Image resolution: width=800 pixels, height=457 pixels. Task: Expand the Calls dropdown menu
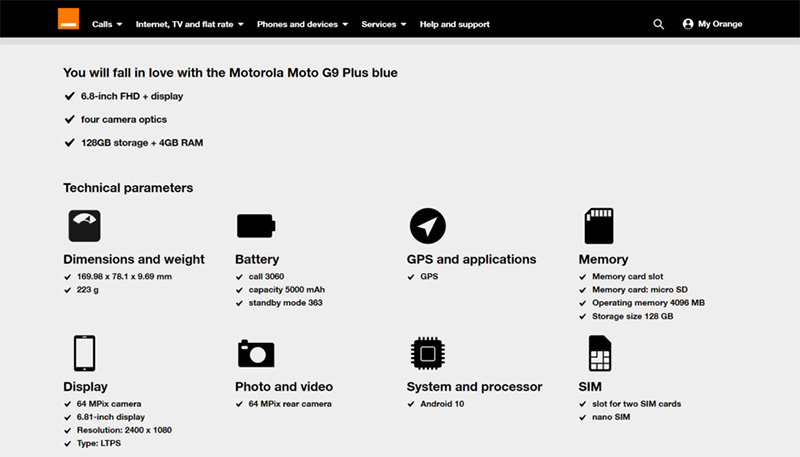[107, 24]
